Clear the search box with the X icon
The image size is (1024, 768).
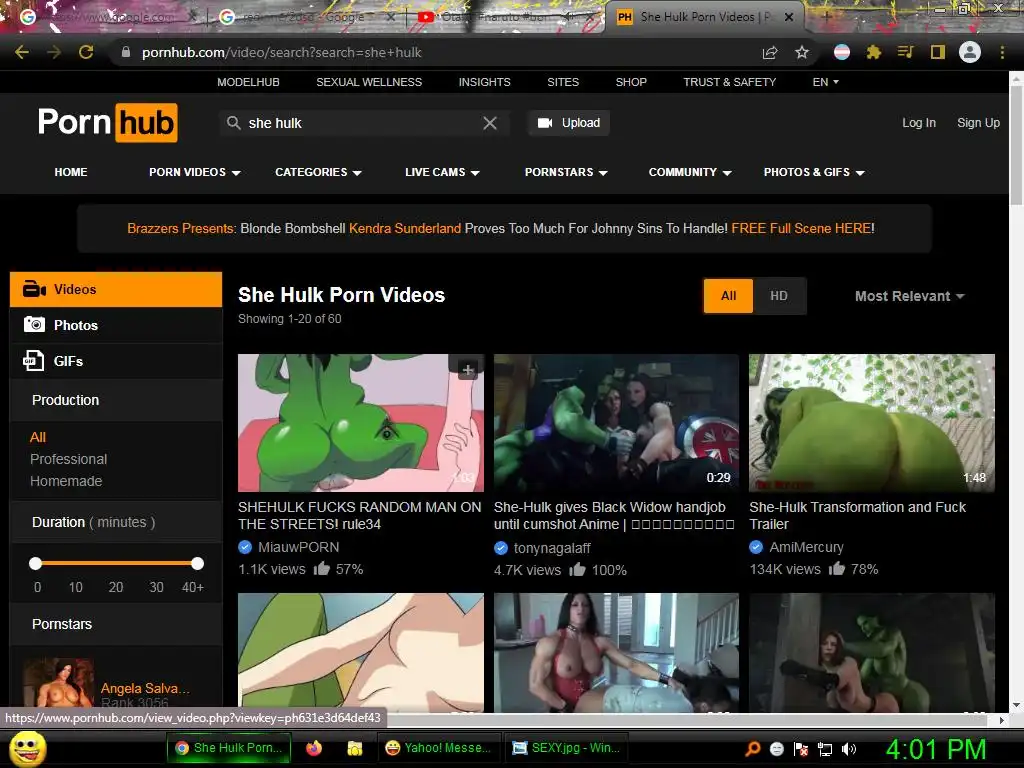(x=490, y=123)
